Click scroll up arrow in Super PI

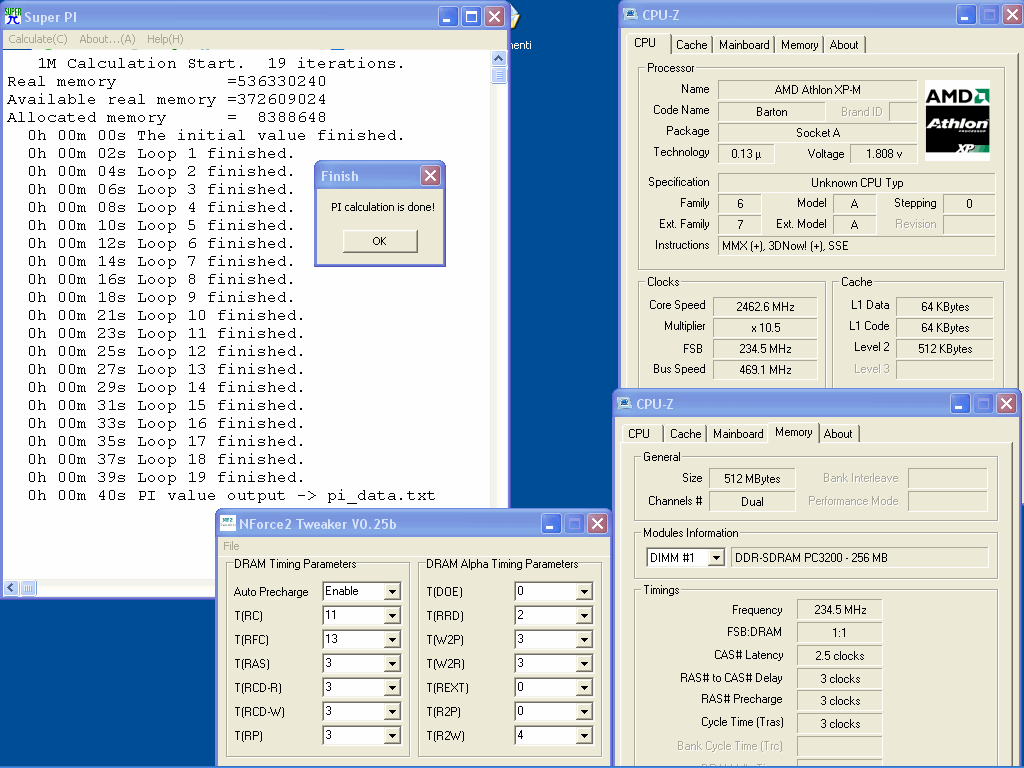coord(498,58)
